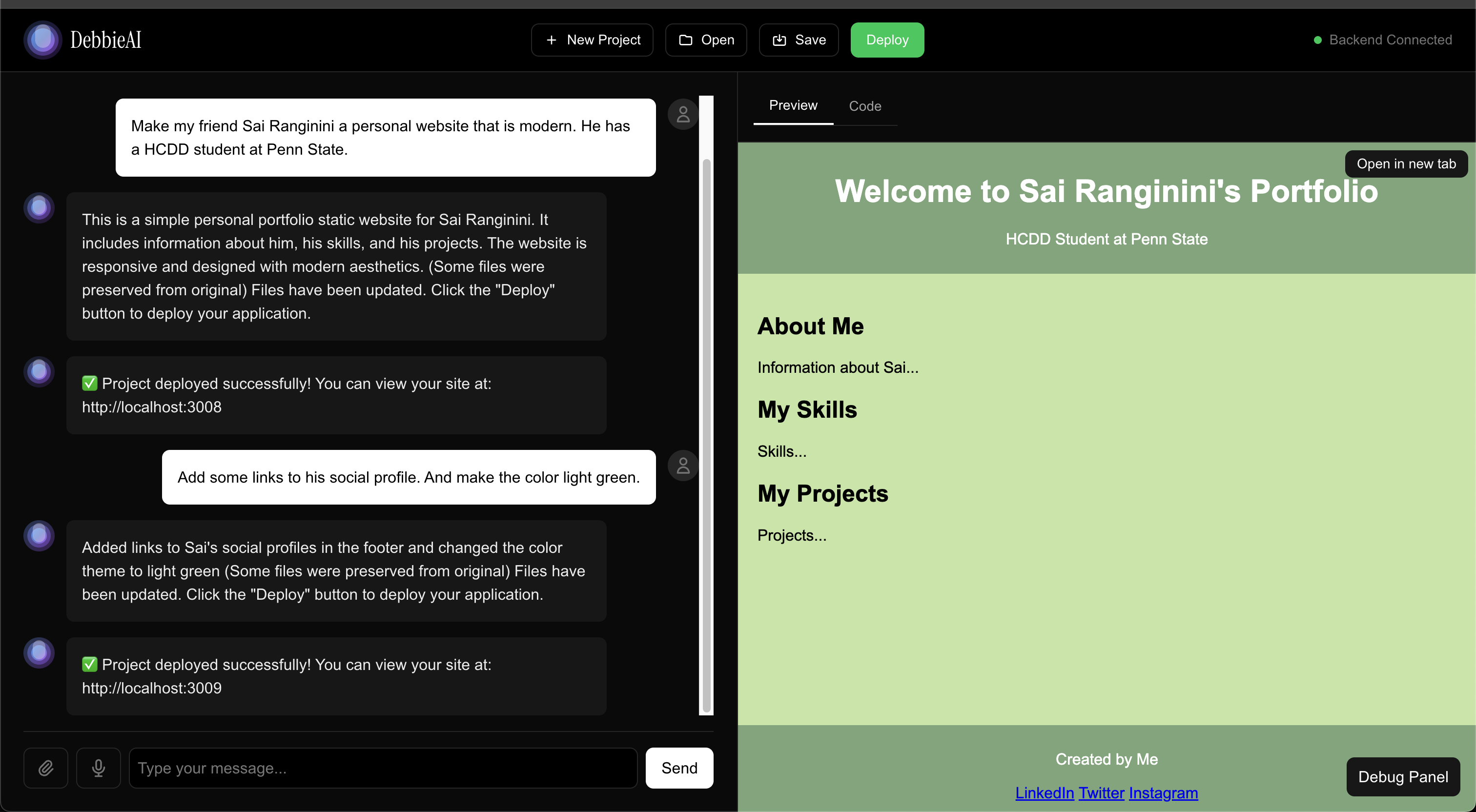Click the chat history scrollbar

pyautogui.click(x=706, y=435)
